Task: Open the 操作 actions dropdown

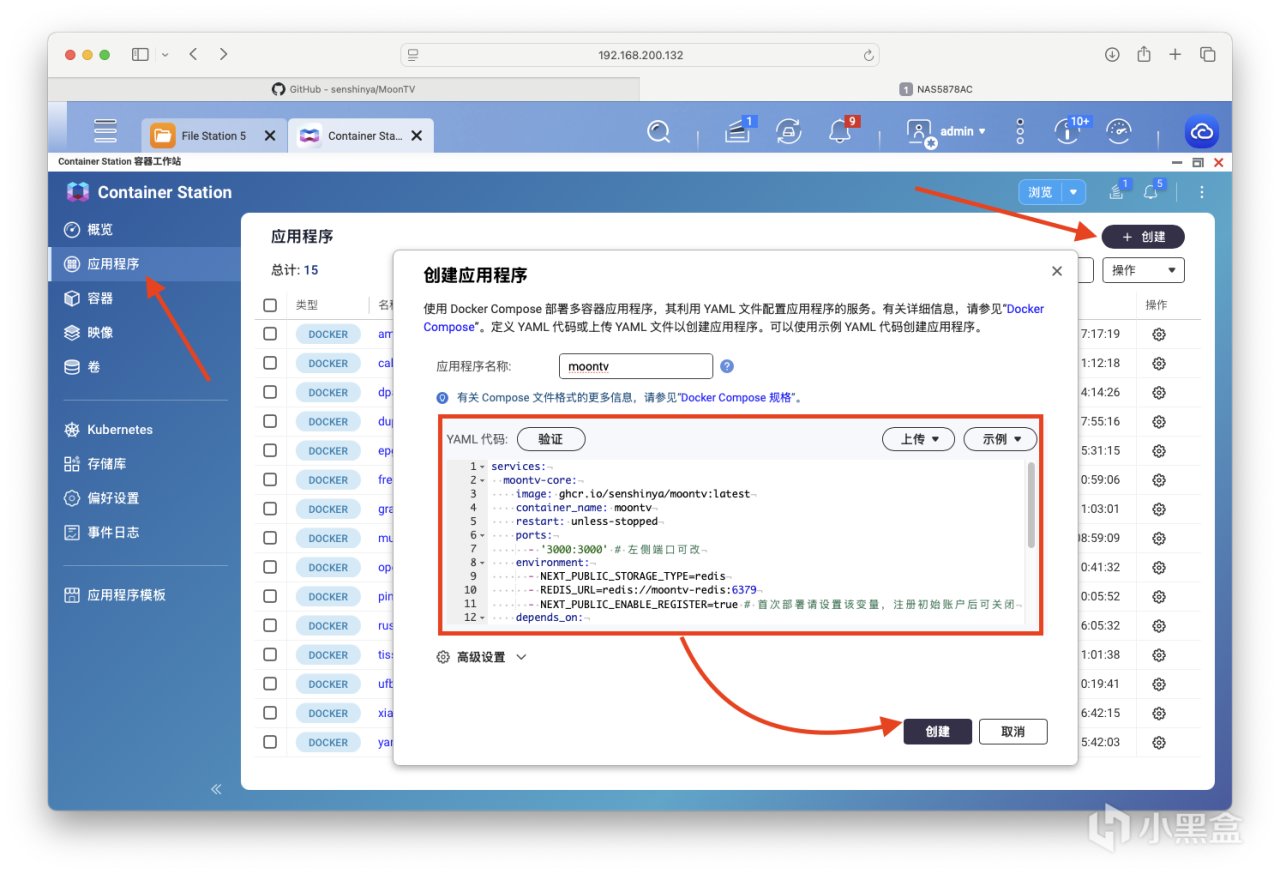Action: click(x=1143, y=270)
